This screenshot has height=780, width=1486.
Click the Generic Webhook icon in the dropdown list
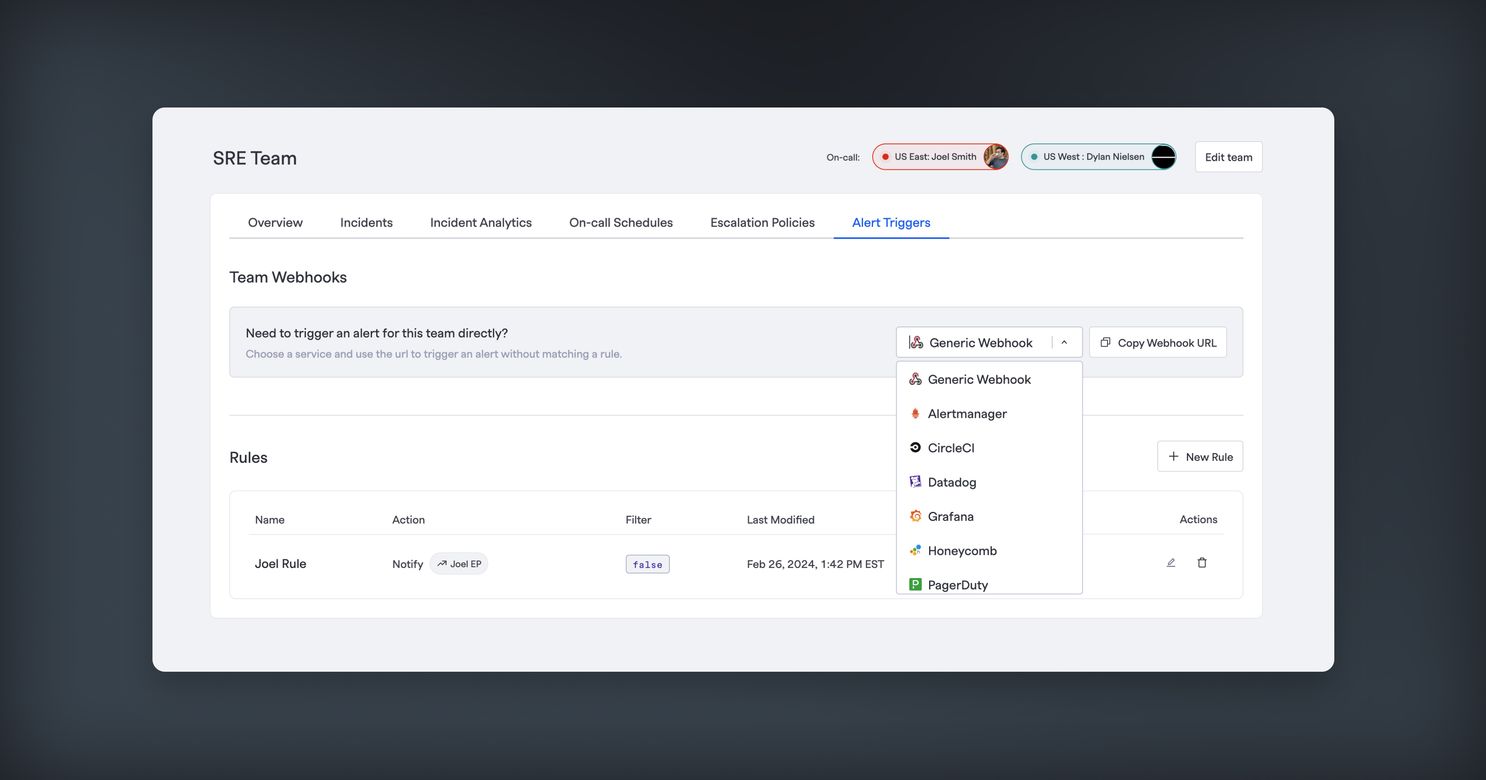tap(915, 379)
